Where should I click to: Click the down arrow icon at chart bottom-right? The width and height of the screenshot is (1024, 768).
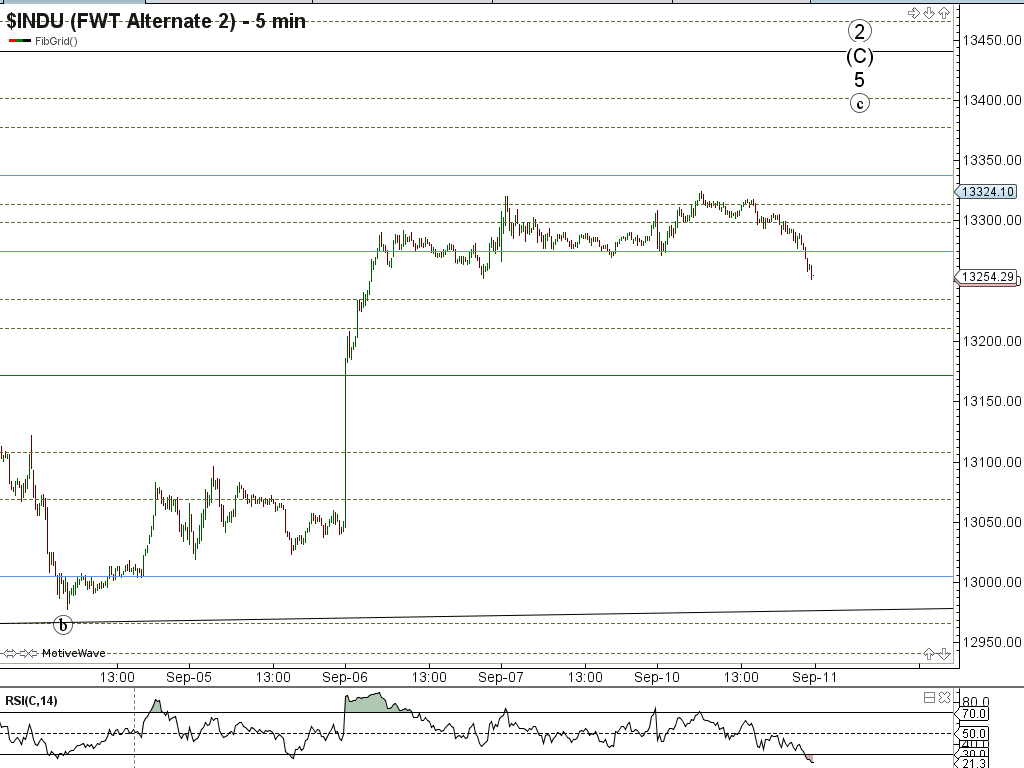coord(943,653)
